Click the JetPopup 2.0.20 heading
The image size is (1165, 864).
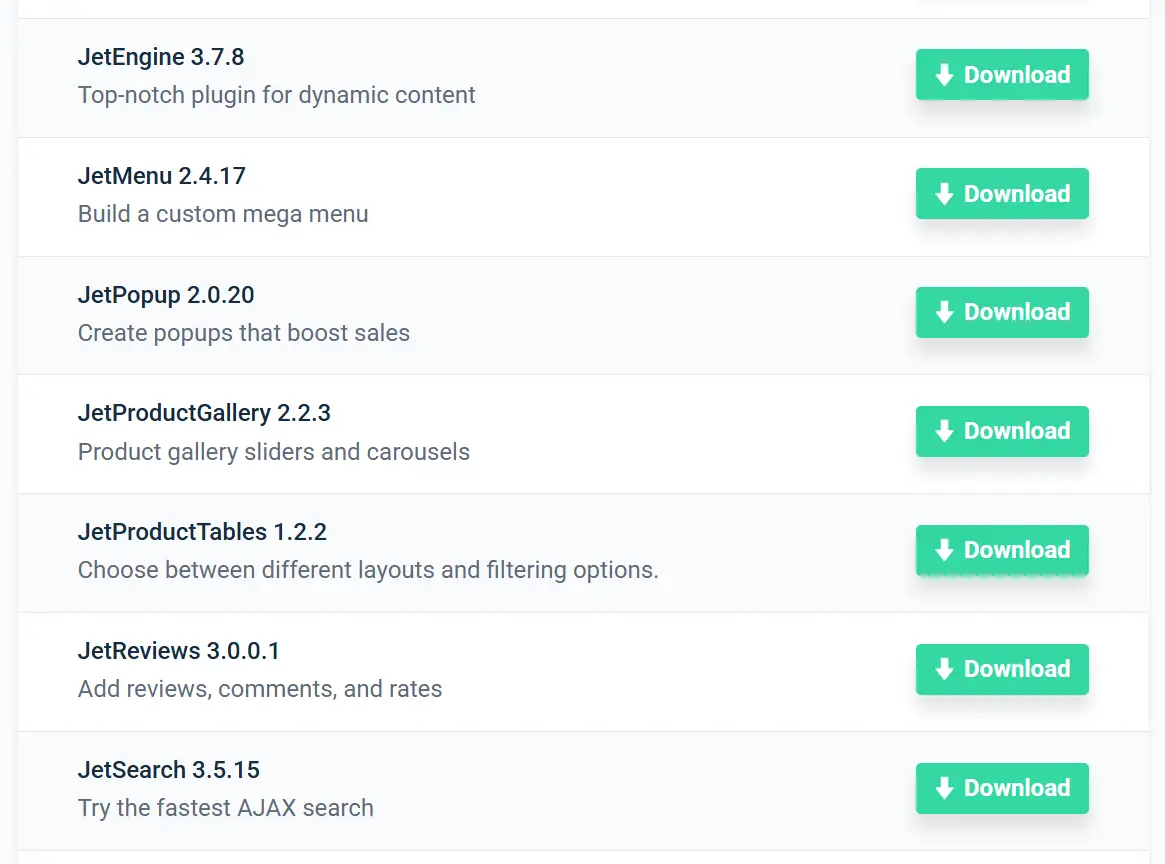point(166,295)
